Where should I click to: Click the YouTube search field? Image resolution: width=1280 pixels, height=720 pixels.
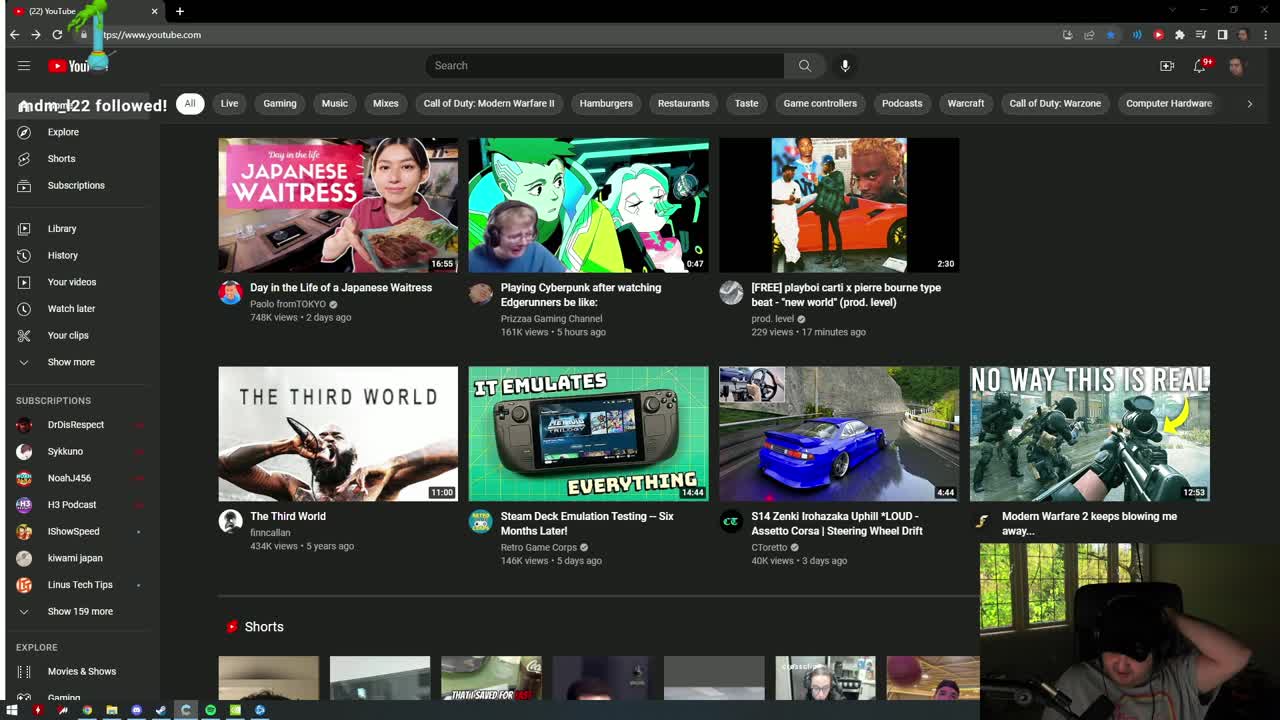(605, 66)
